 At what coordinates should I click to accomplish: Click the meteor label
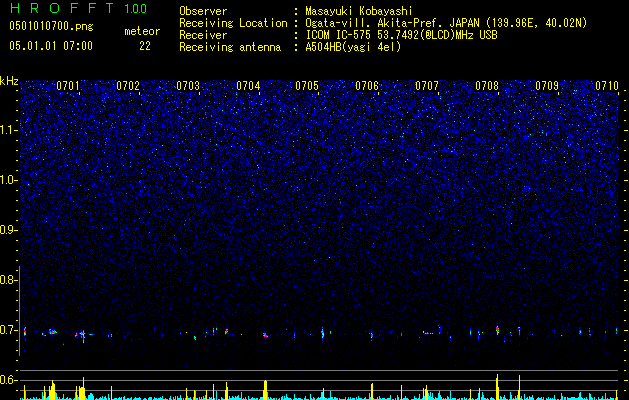point(142,31)
